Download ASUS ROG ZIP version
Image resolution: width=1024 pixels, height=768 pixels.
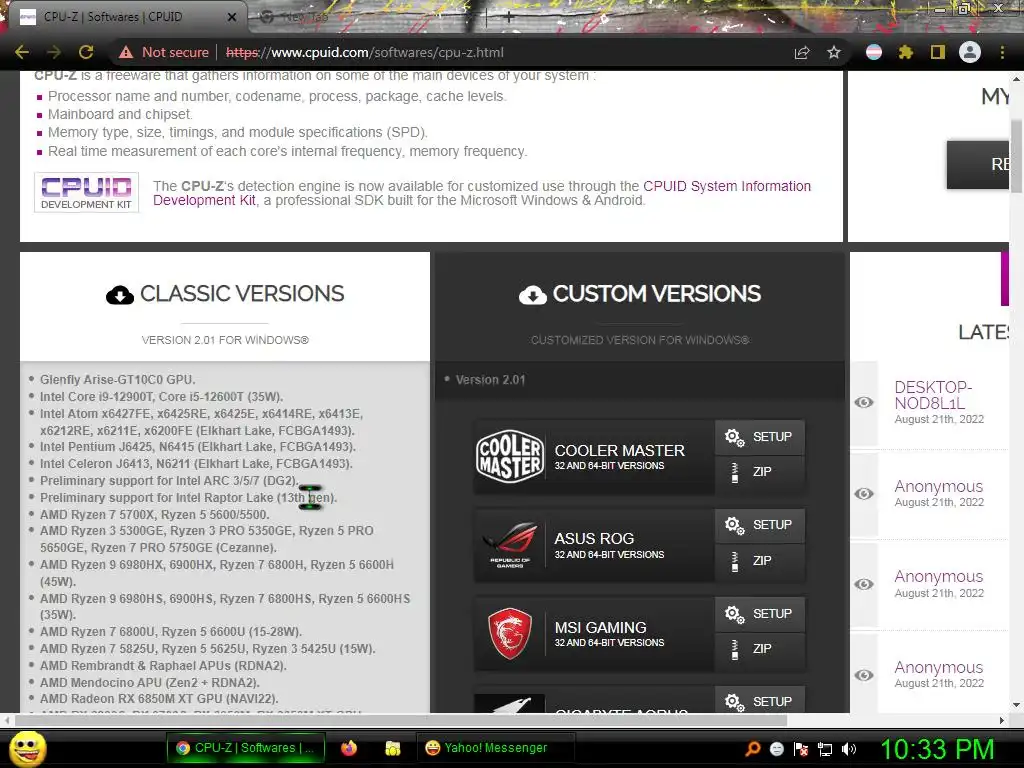pos(760,561)
